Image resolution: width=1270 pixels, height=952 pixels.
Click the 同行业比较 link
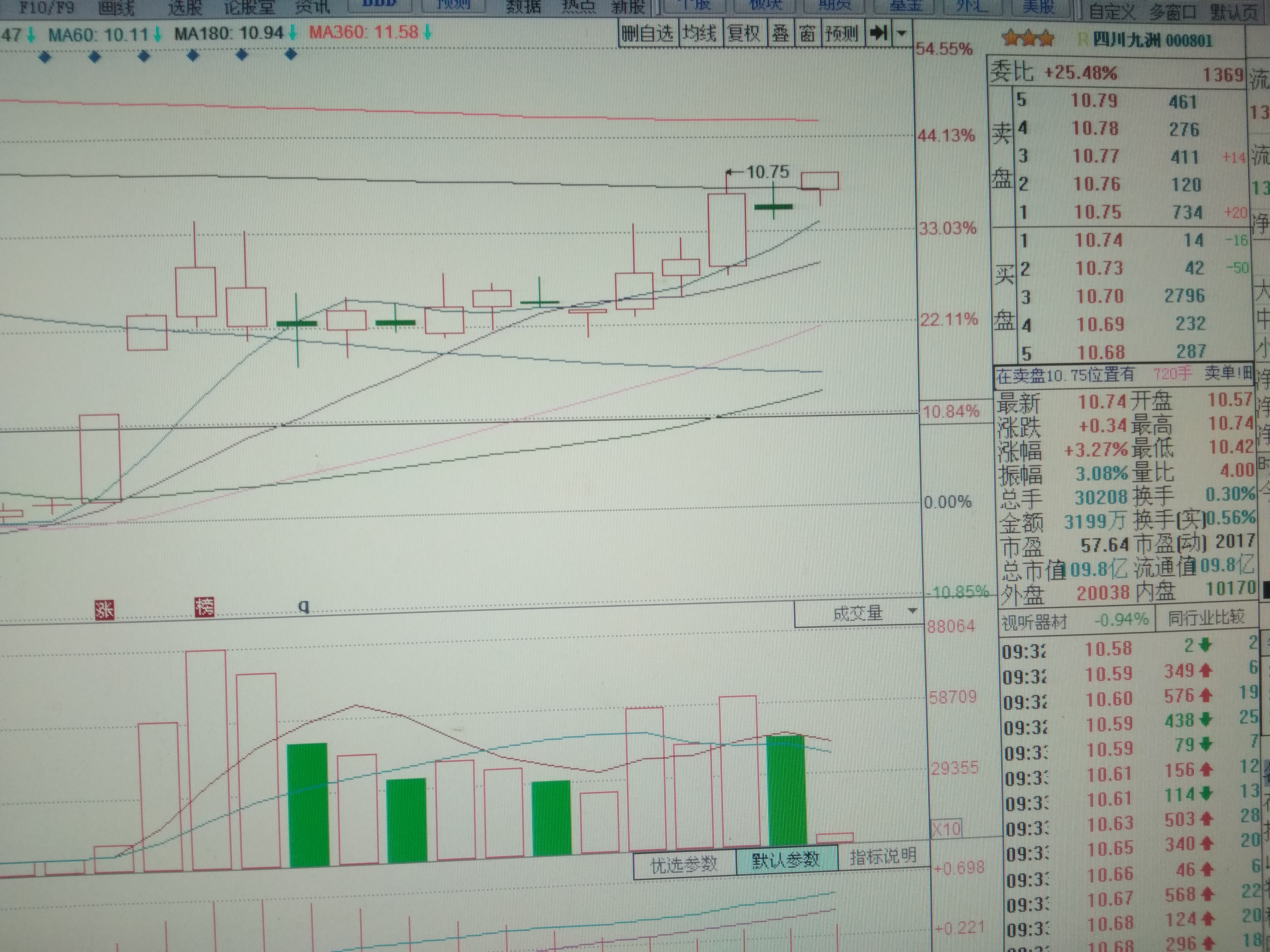tap(1206, 618)
